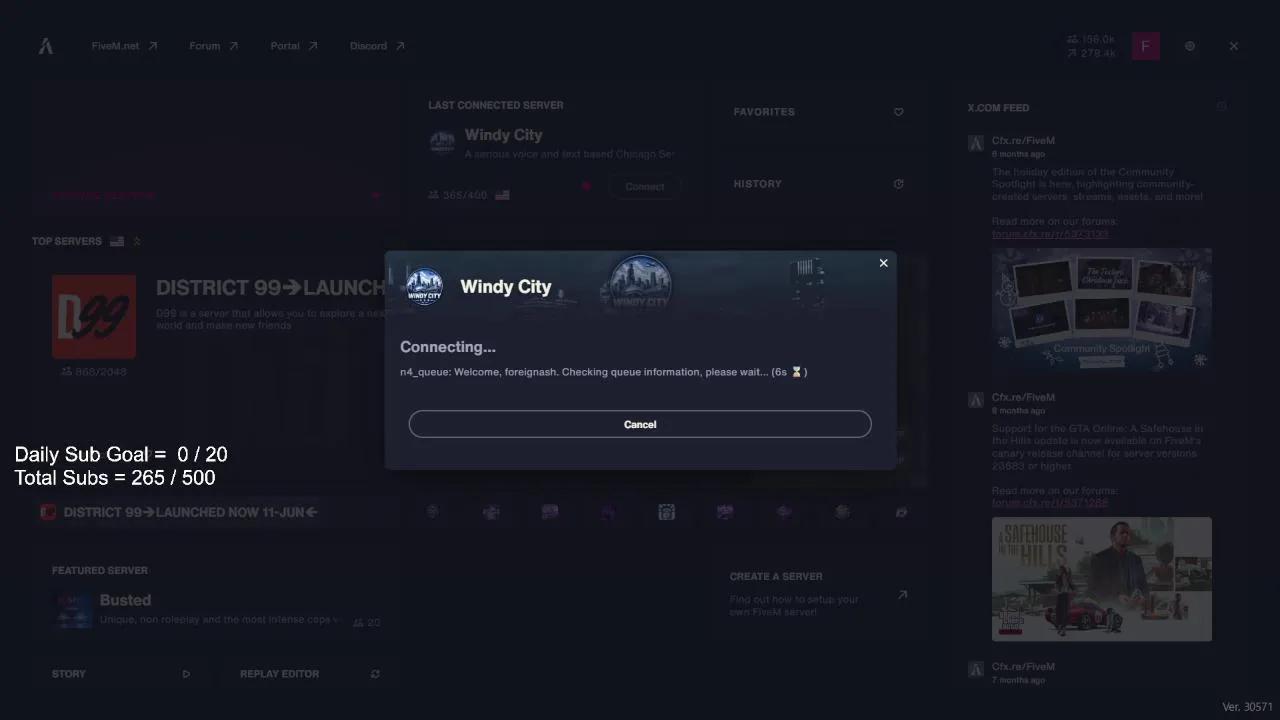This screenshot has height=720, width=1280.
Task: Click the rightmost icon in server icon row
Action: tap(901, 512)
